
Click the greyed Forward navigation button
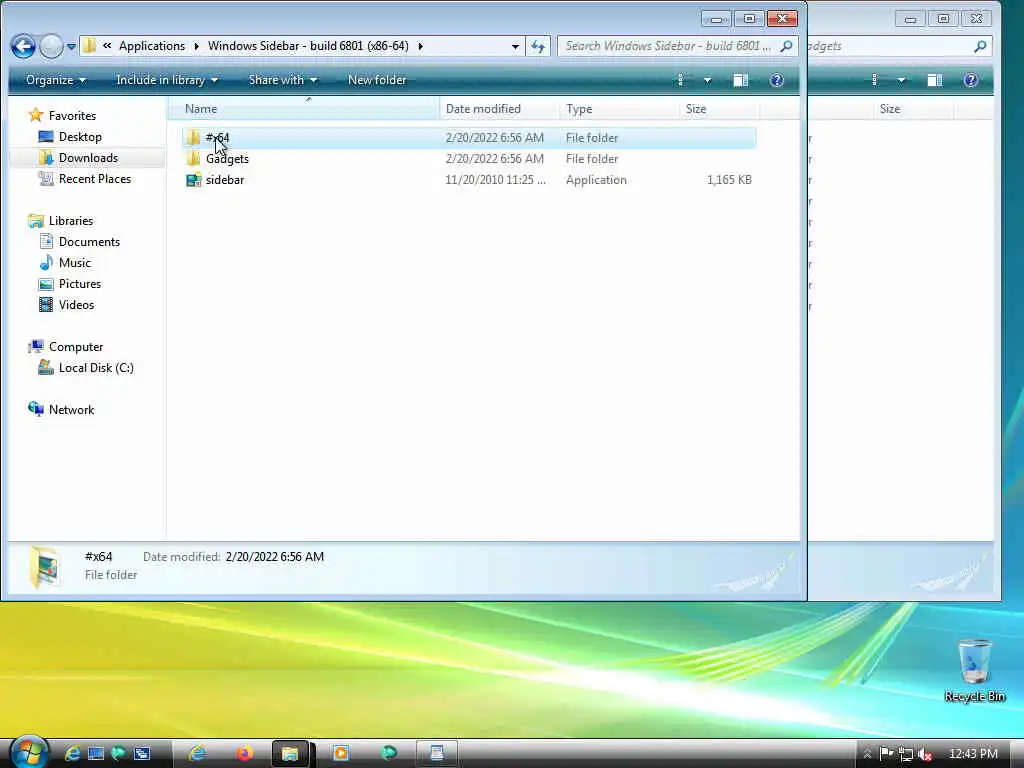click(51, 46)
